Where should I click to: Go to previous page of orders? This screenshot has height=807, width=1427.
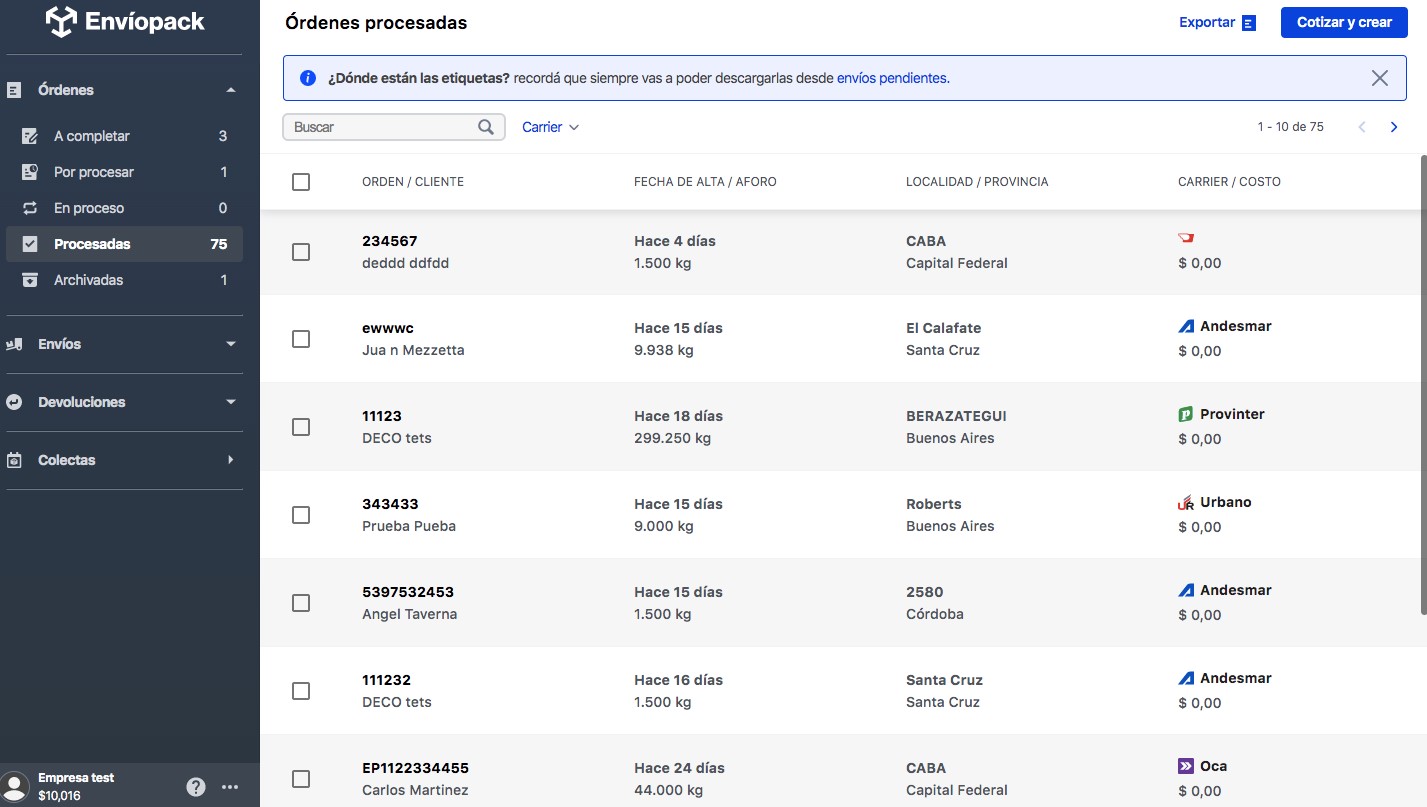click(x=1362, y=127)
